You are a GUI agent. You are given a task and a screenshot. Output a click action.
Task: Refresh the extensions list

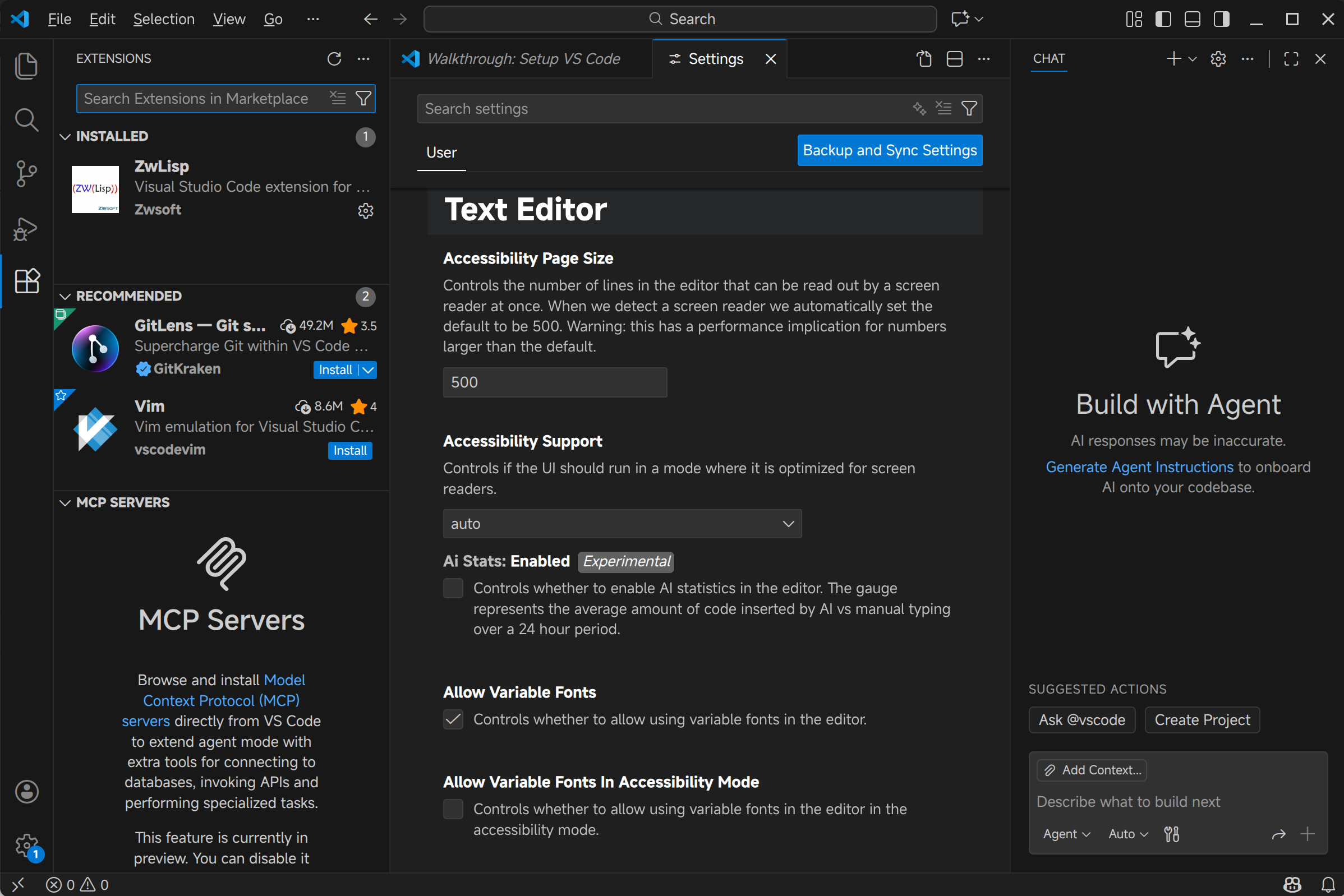(x=334, y=59)
